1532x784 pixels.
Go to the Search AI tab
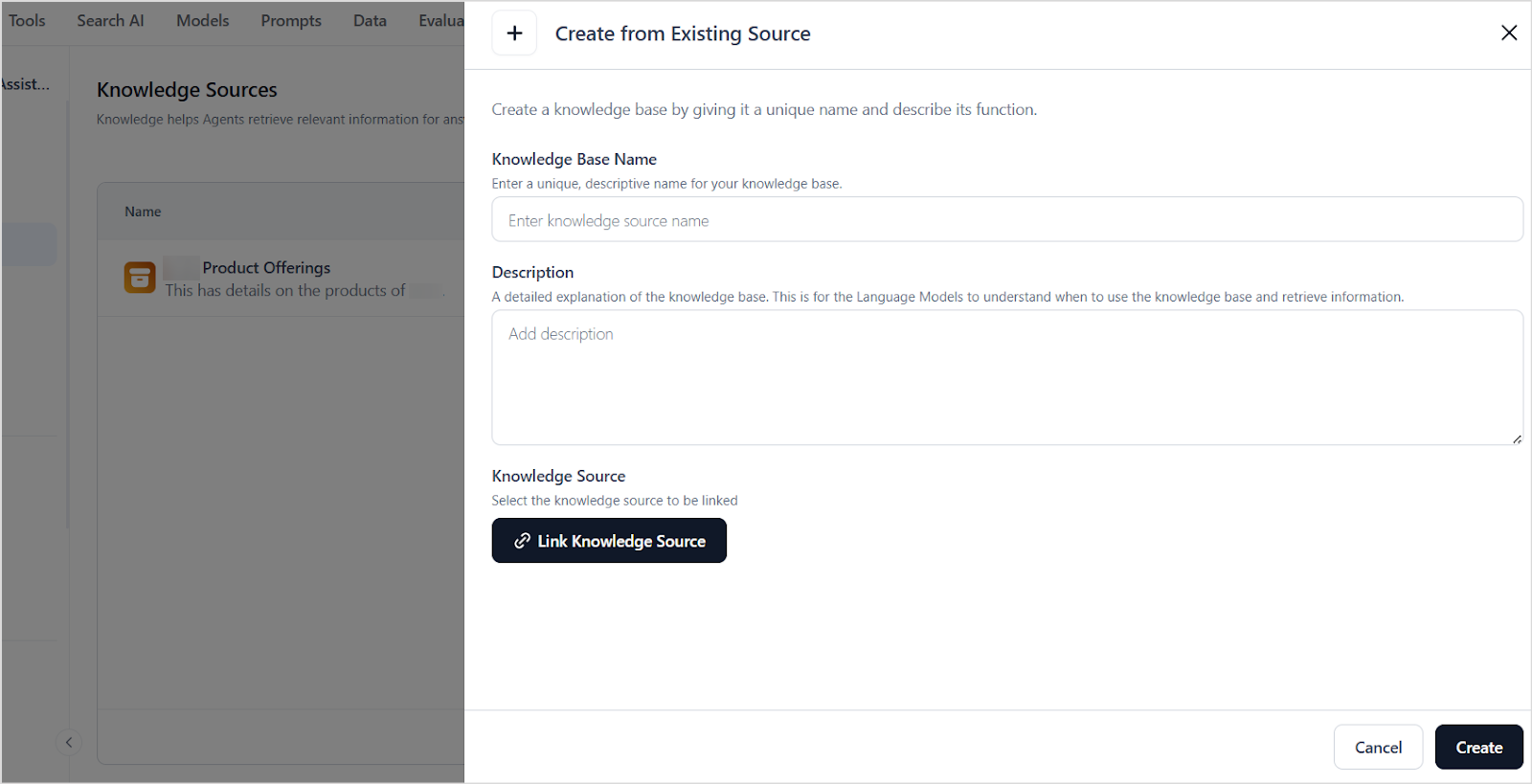coord(110,20)
